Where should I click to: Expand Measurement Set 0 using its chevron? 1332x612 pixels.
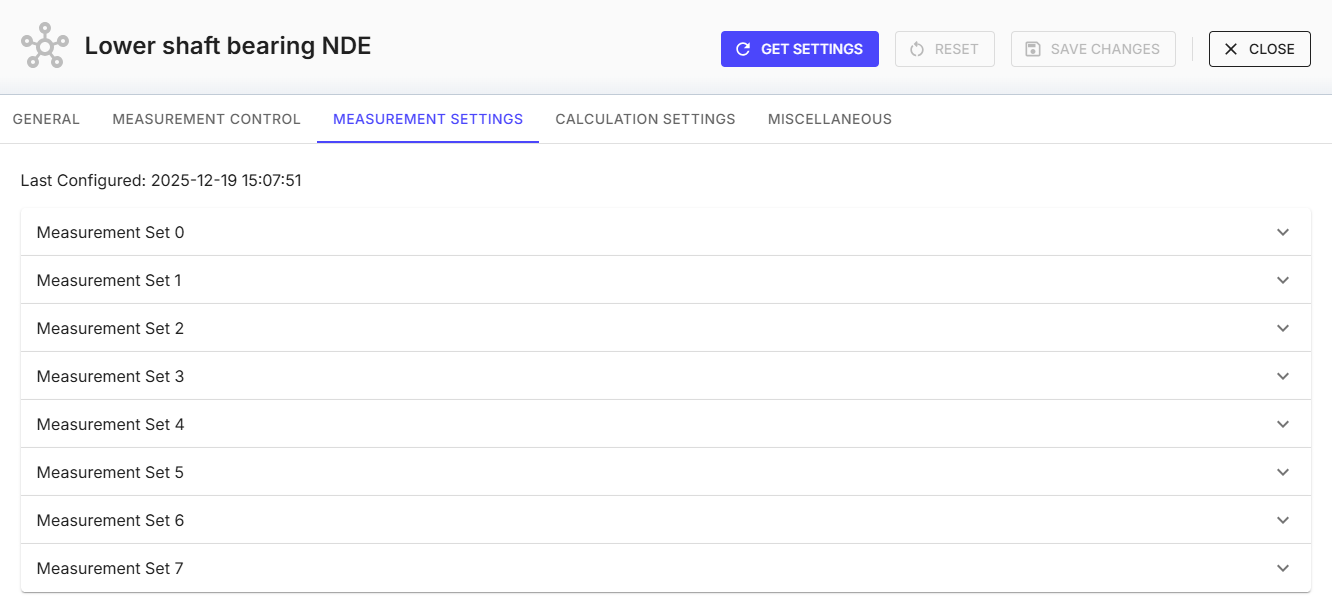1283,232
